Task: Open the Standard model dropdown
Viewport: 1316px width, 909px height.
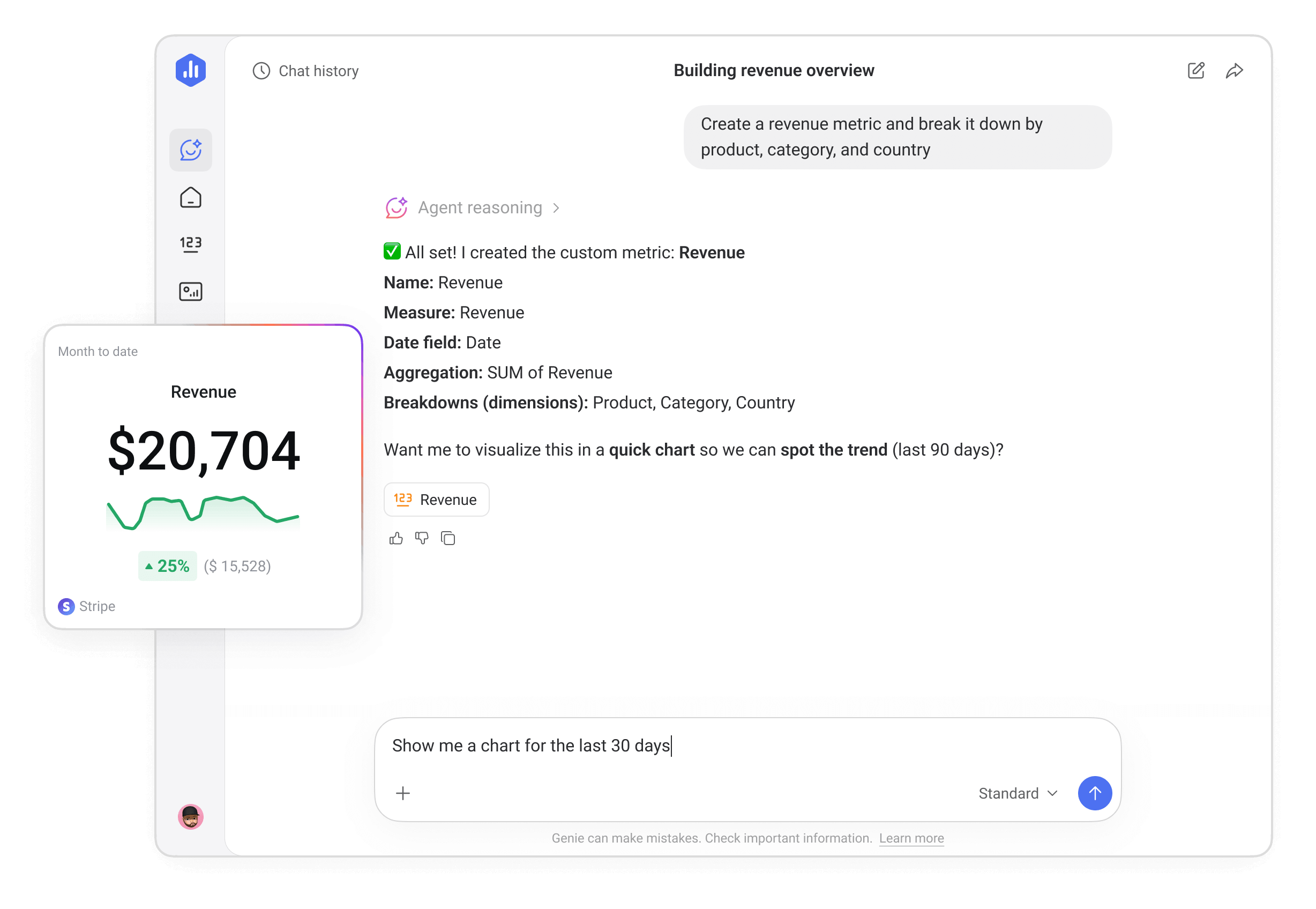Action: [1017, 793]
